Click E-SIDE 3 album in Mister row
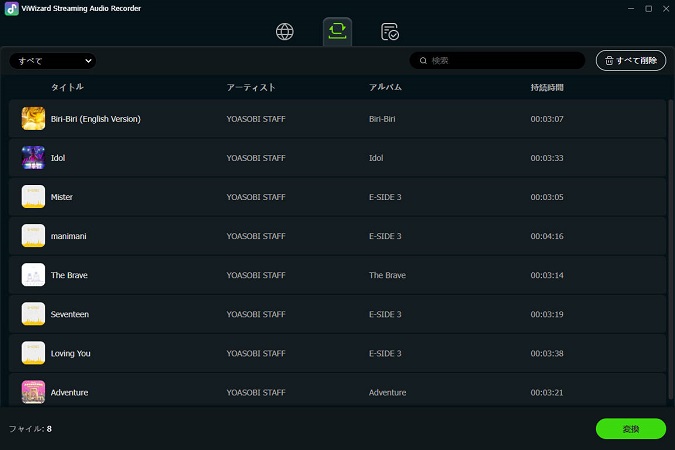 [x=385, y=197]
